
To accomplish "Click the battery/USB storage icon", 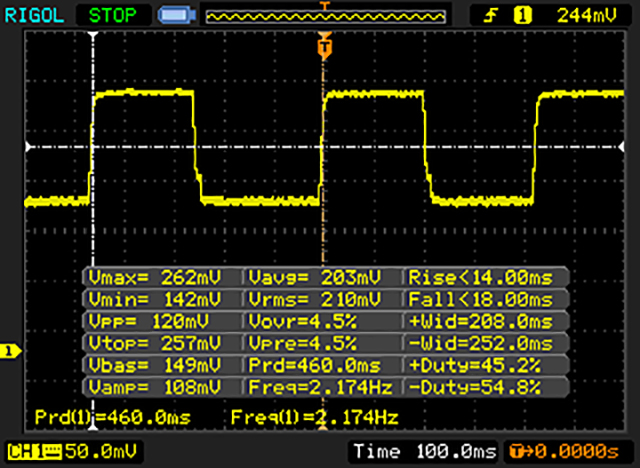I will [177, 16].
